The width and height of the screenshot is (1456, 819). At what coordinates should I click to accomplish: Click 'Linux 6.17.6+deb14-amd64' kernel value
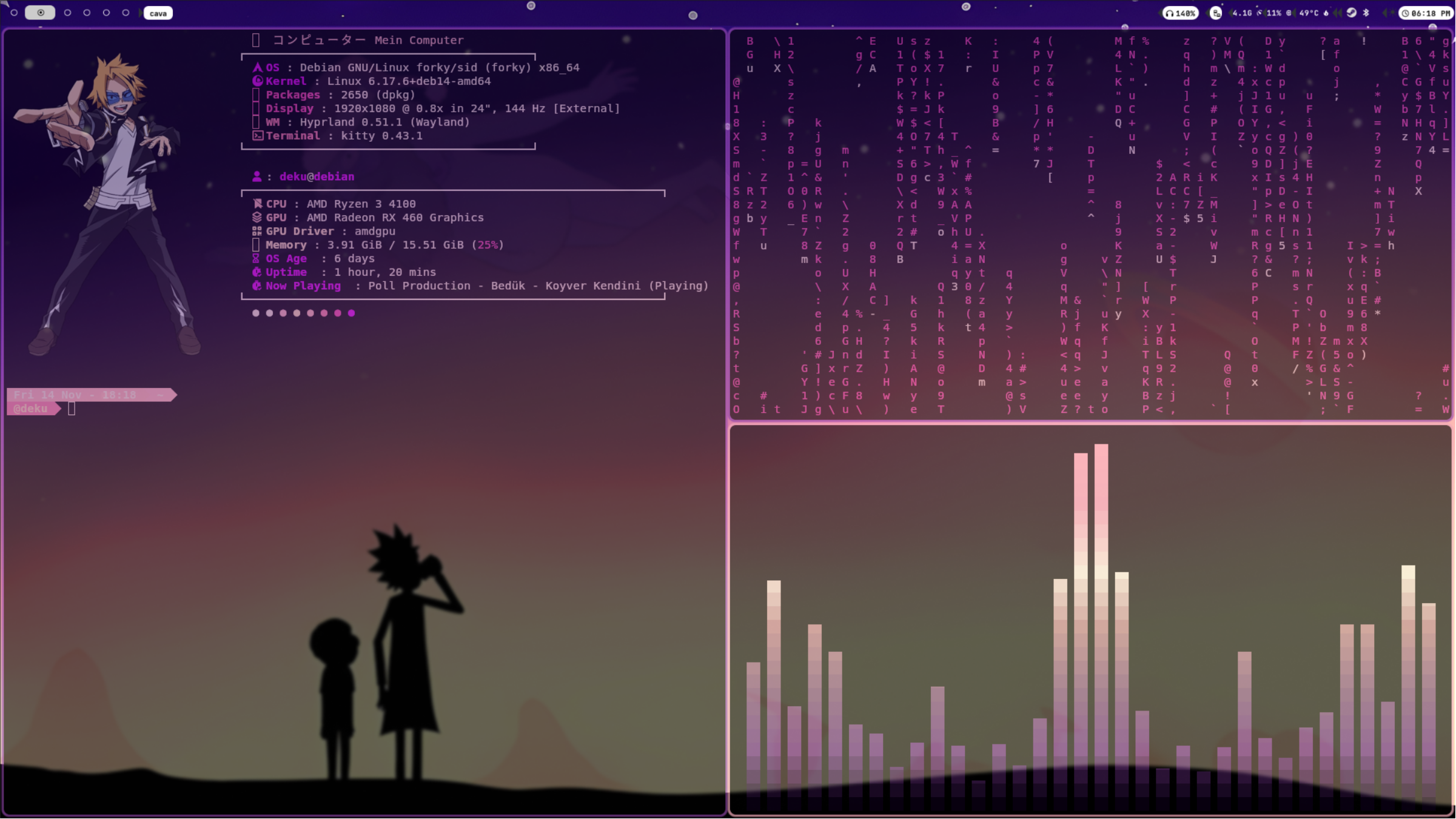(409, 81)
